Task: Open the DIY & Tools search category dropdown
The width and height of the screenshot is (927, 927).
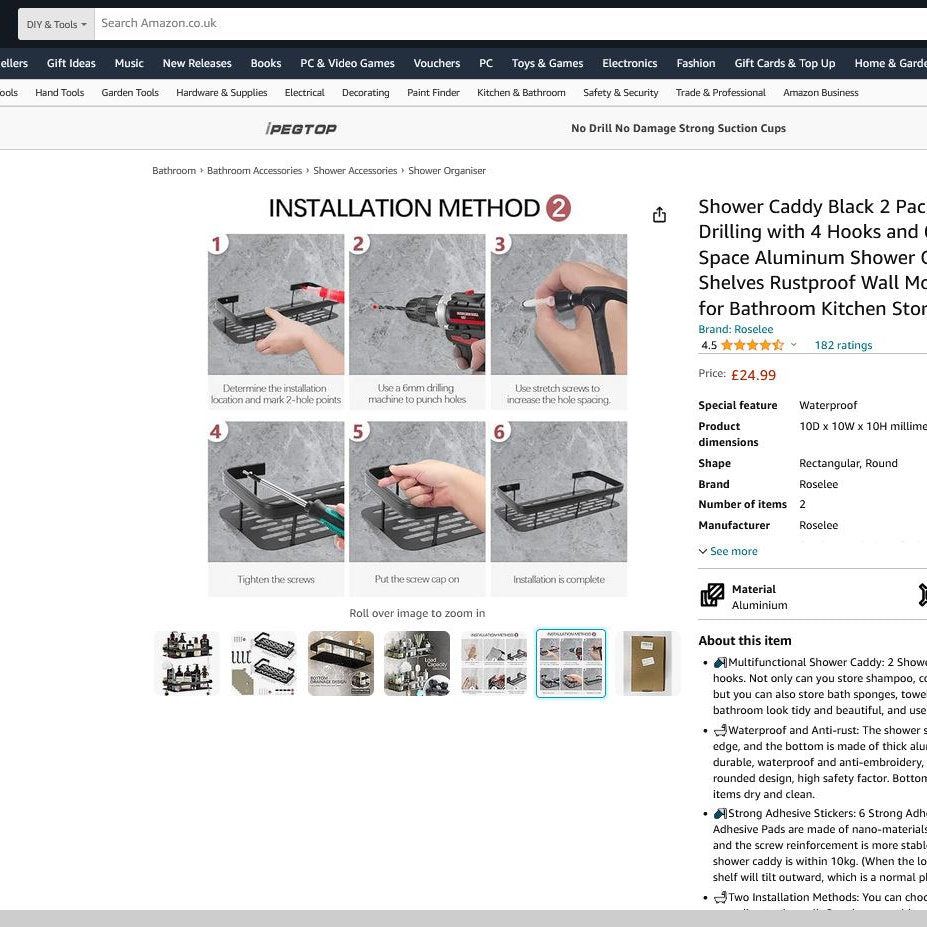Action: click(x=56, y=24)
